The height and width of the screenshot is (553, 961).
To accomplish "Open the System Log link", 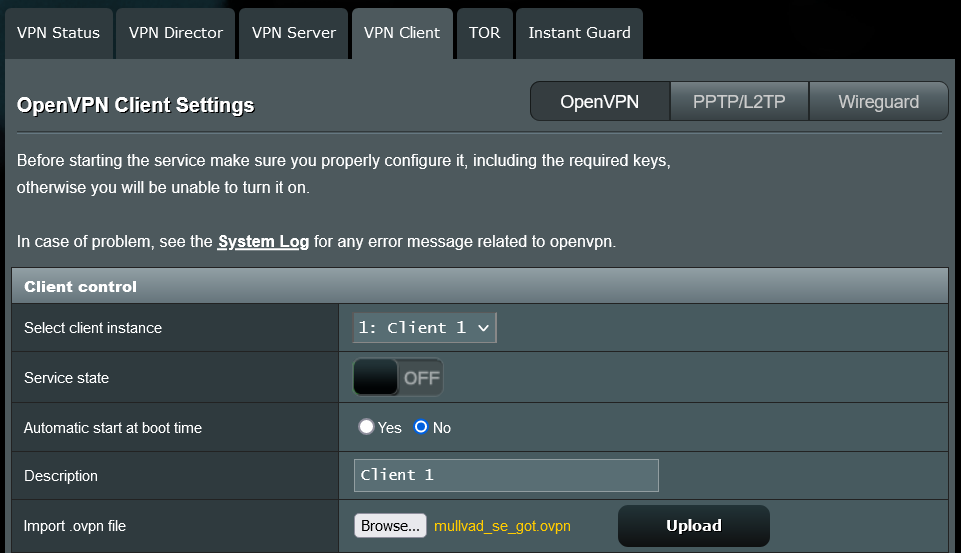I will 263,242.
